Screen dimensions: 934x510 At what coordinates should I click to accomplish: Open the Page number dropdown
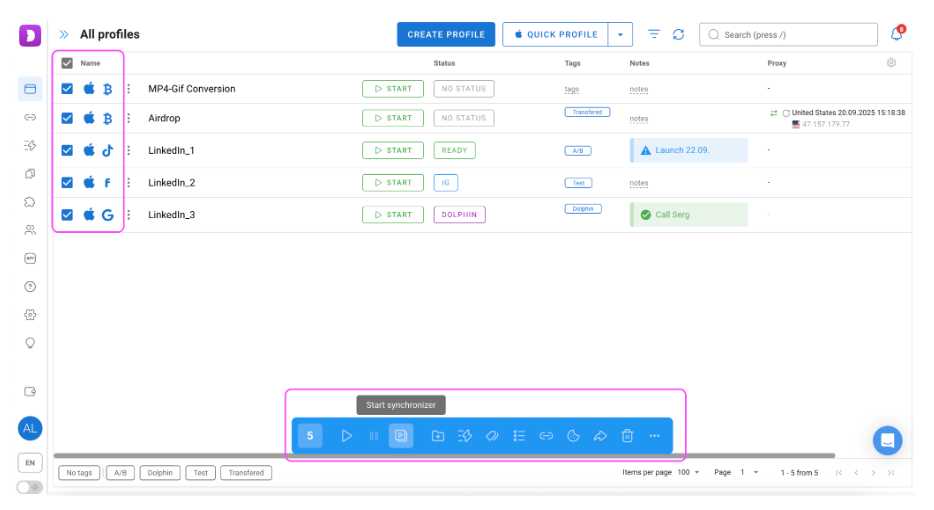(x=749, y=472)
